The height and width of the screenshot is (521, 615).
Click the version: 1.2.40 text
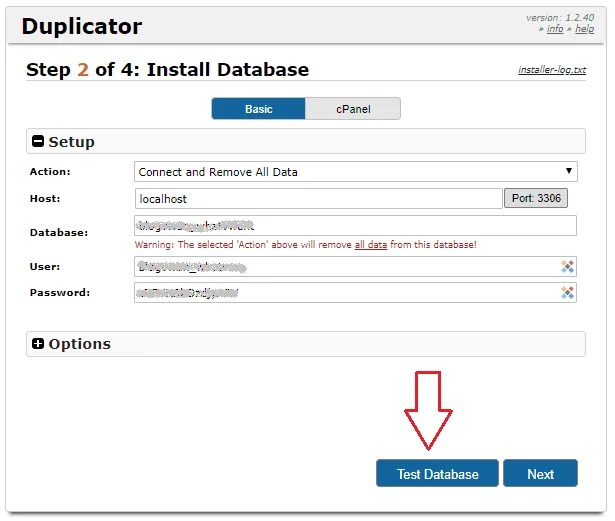(560, 18)
